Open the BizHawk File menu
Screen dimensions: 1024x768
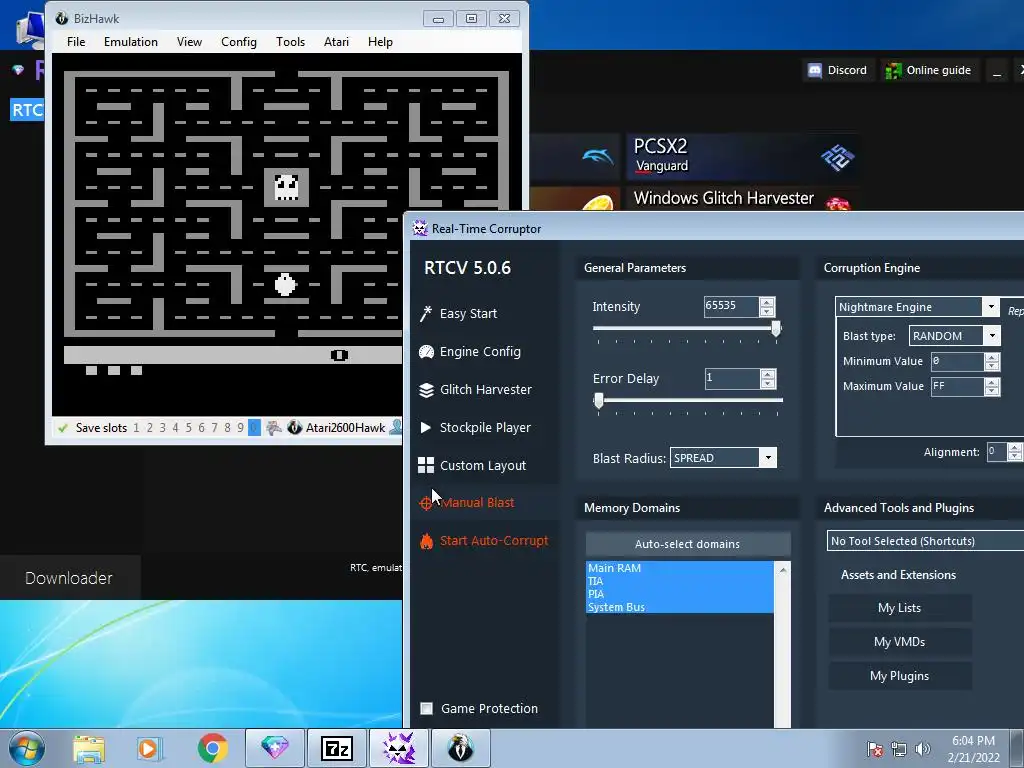pos(76,42)
